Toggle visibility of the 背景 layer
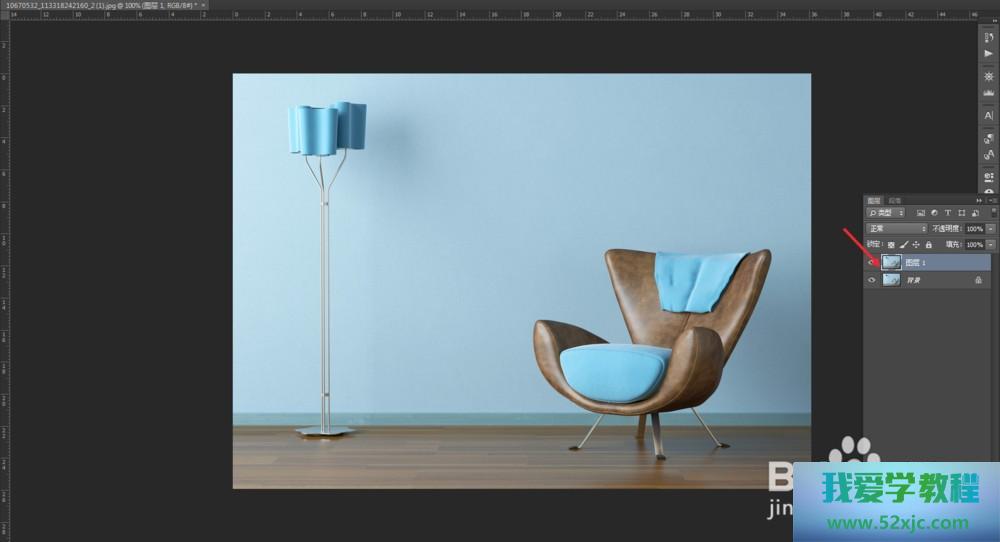The width and height of the screenshot is (1000, 542). pos(872,281)
